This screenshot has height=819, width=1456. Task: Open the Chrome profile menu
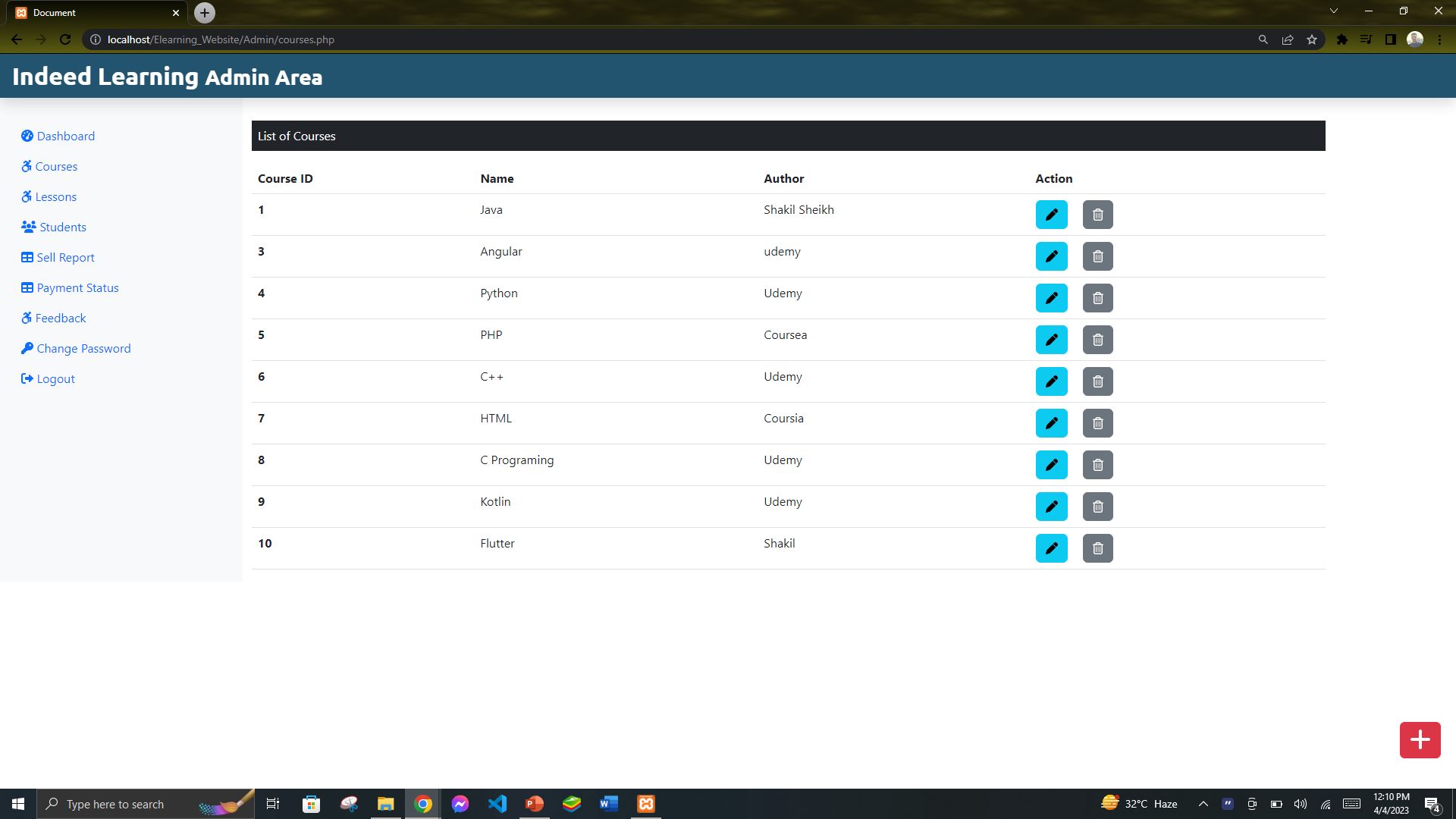(x=1415, y=39)
